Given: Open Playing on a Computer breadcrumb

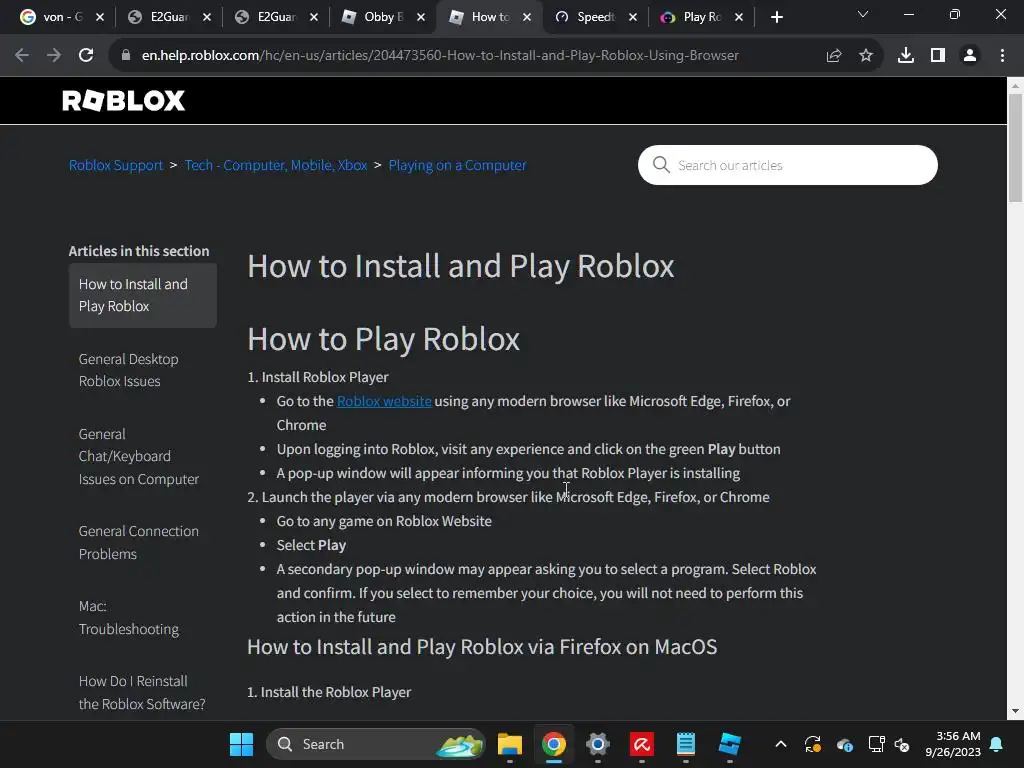Looking at the screenshot, I should [x=457, y=165].
